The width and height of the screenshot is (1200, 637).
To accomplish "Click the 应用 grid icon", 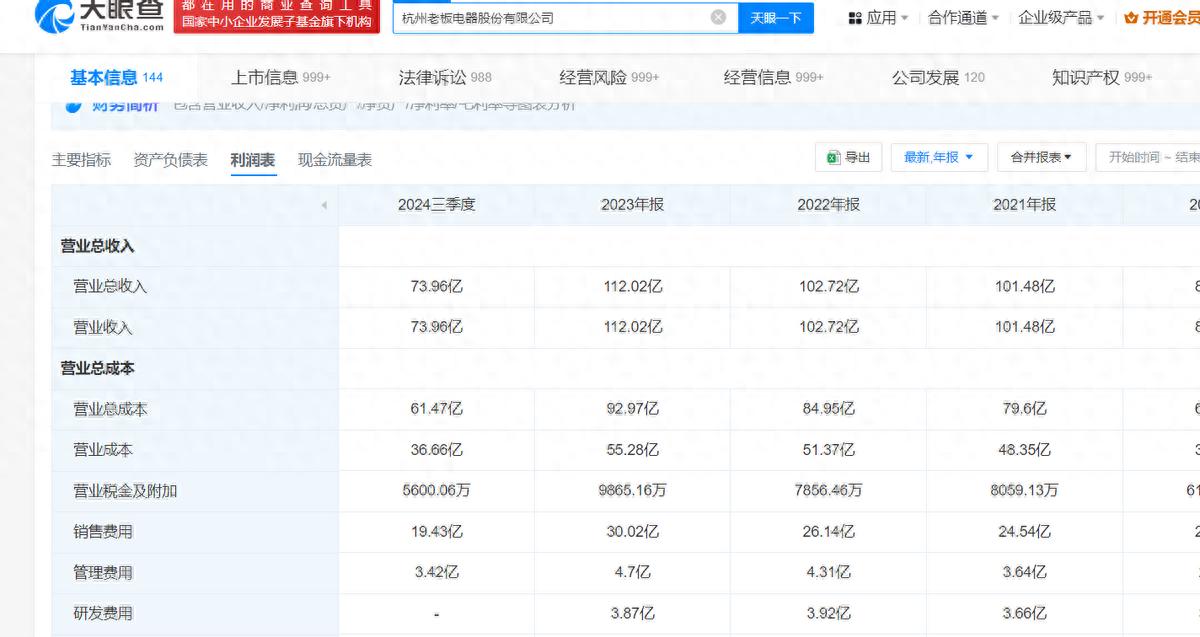I will point(855,18).
